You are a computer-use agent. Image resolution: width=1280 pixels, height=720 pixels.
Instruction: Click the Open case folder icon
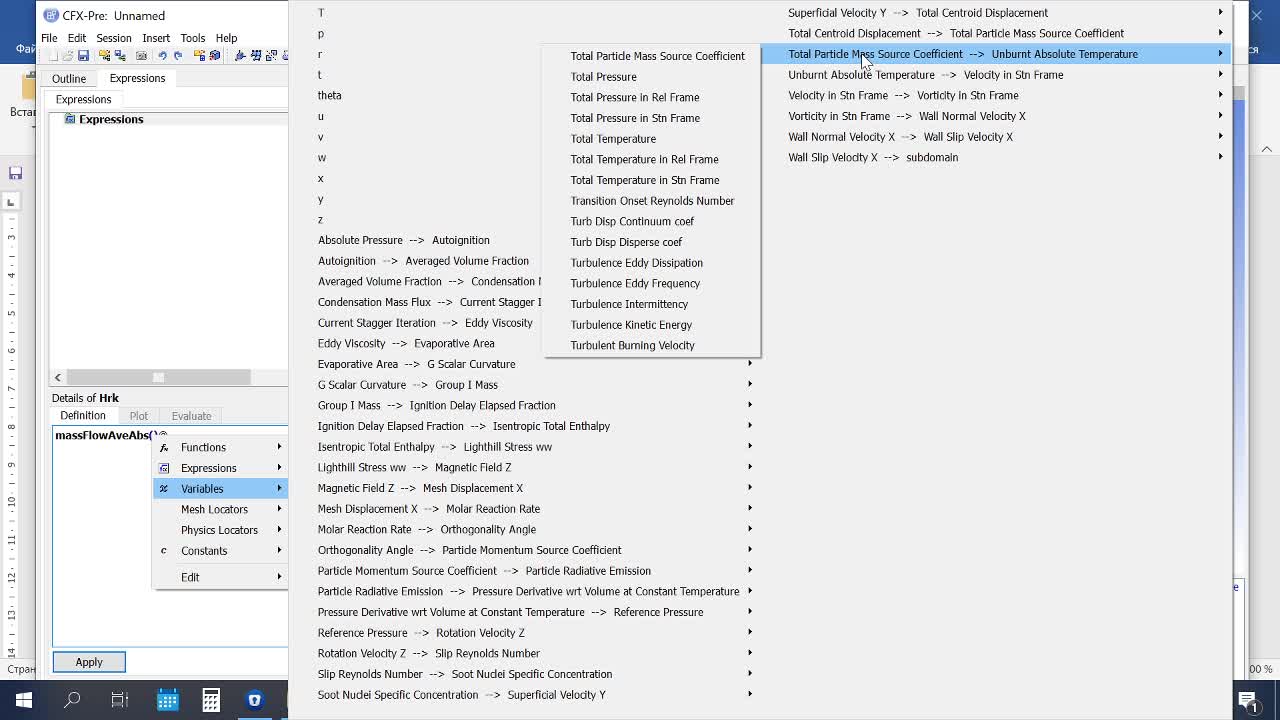click(x=67, y=56)
